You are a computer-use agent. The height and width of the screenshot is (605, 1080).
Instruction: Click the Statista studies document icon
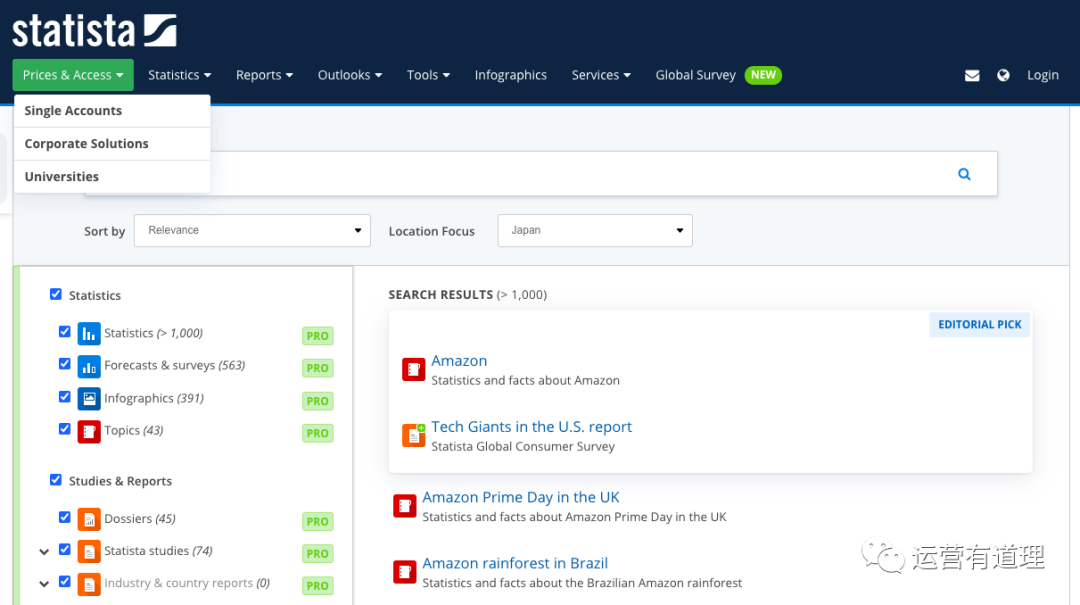pos(89,551)
